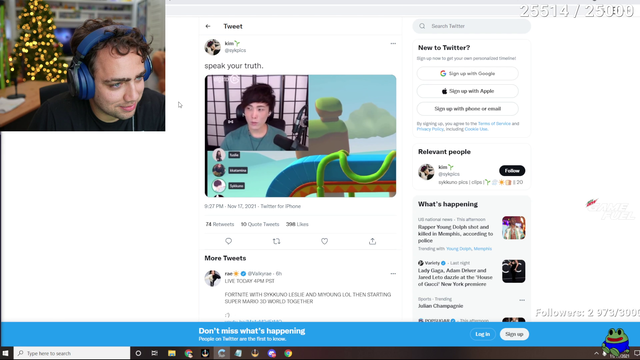Sign up with Apple
640x360 pixels.
point(468,91)
